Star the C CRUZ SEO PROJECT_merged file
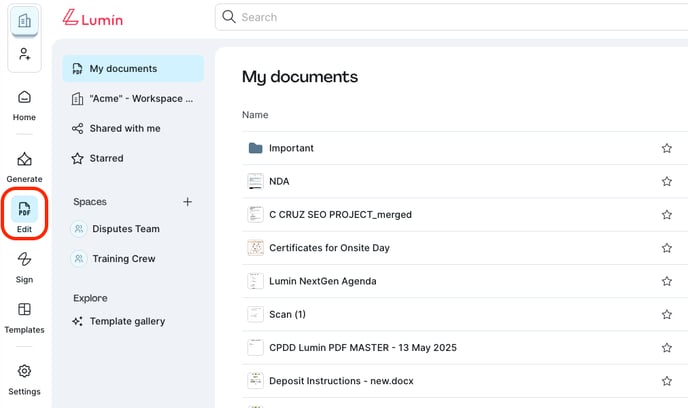Viewport: 688px width, 408px height. point(667,215)
